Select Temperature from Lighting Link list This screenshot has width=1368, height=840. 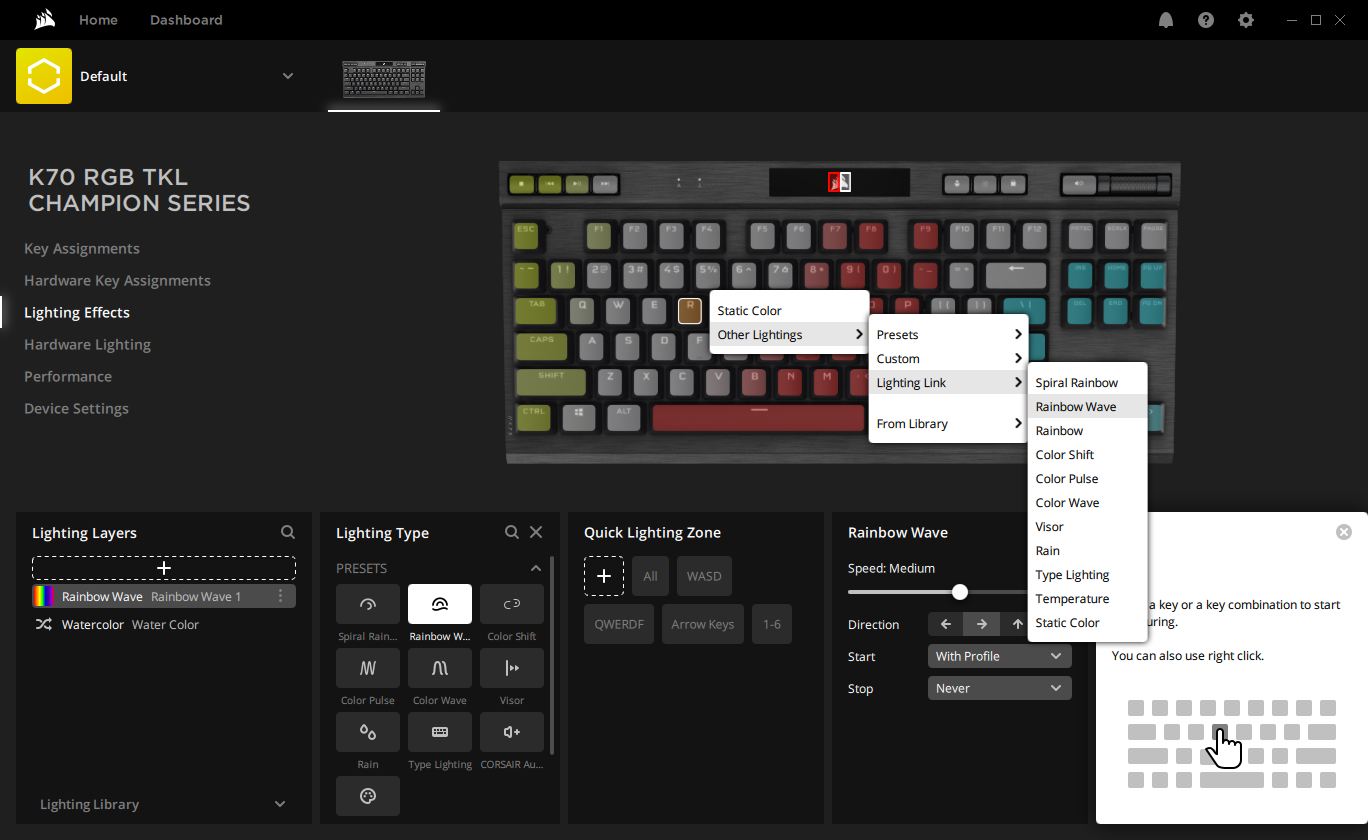1087,599
